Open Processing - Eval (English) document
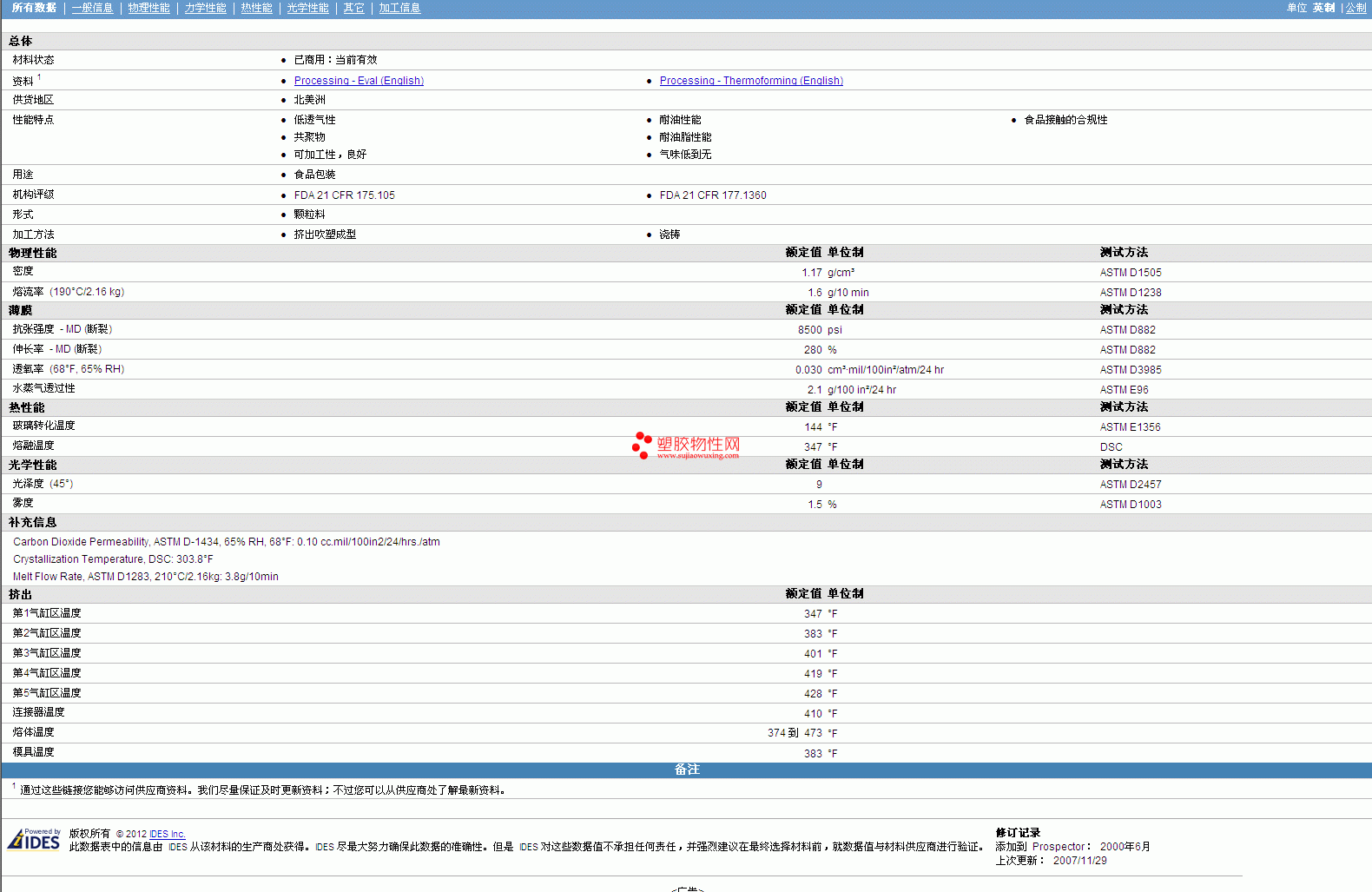Viewport: 1372px width, 892px height. 359,81
